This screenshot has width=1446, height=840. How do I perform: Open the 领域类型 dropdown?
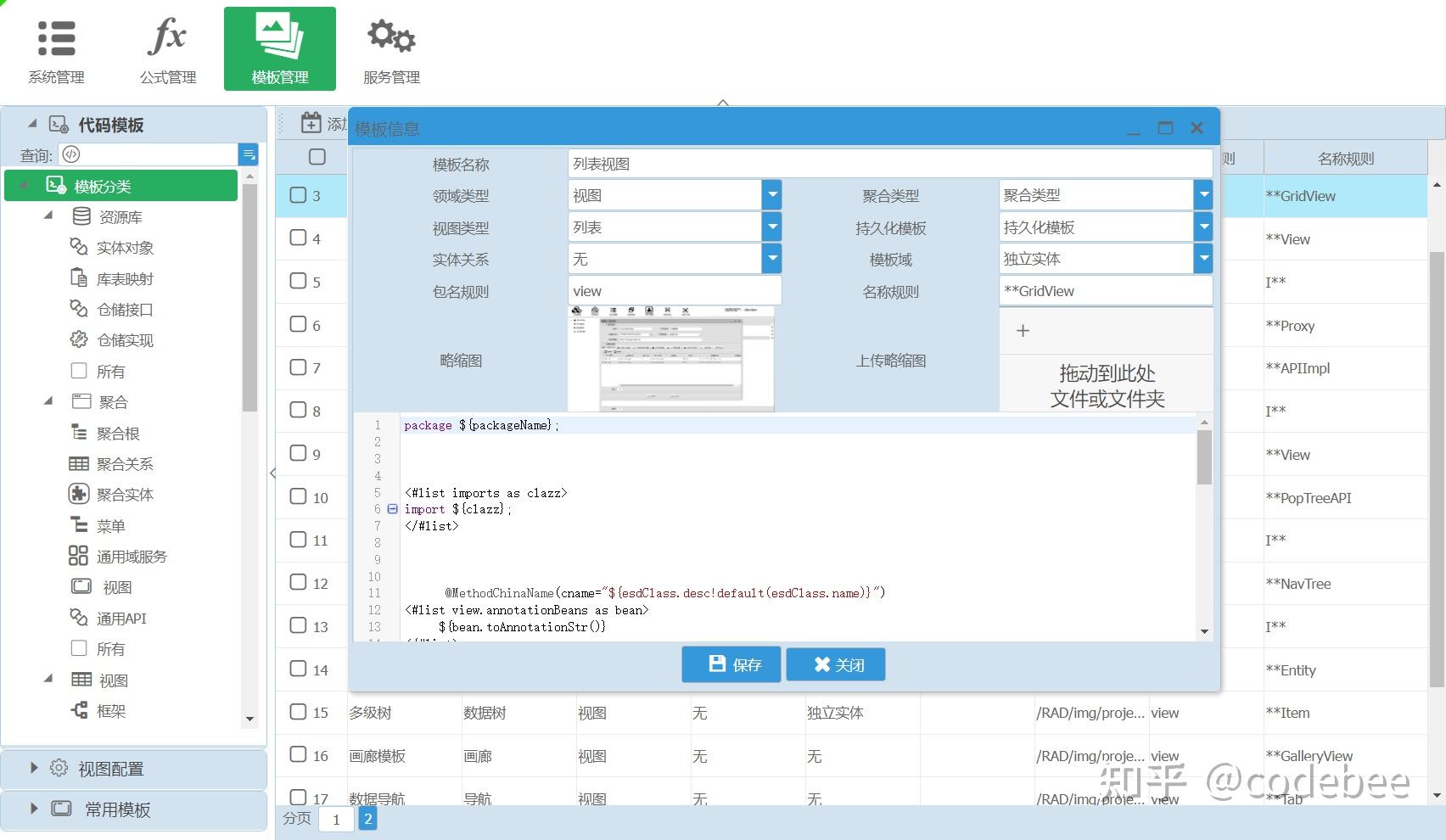[x=771, y=194]
